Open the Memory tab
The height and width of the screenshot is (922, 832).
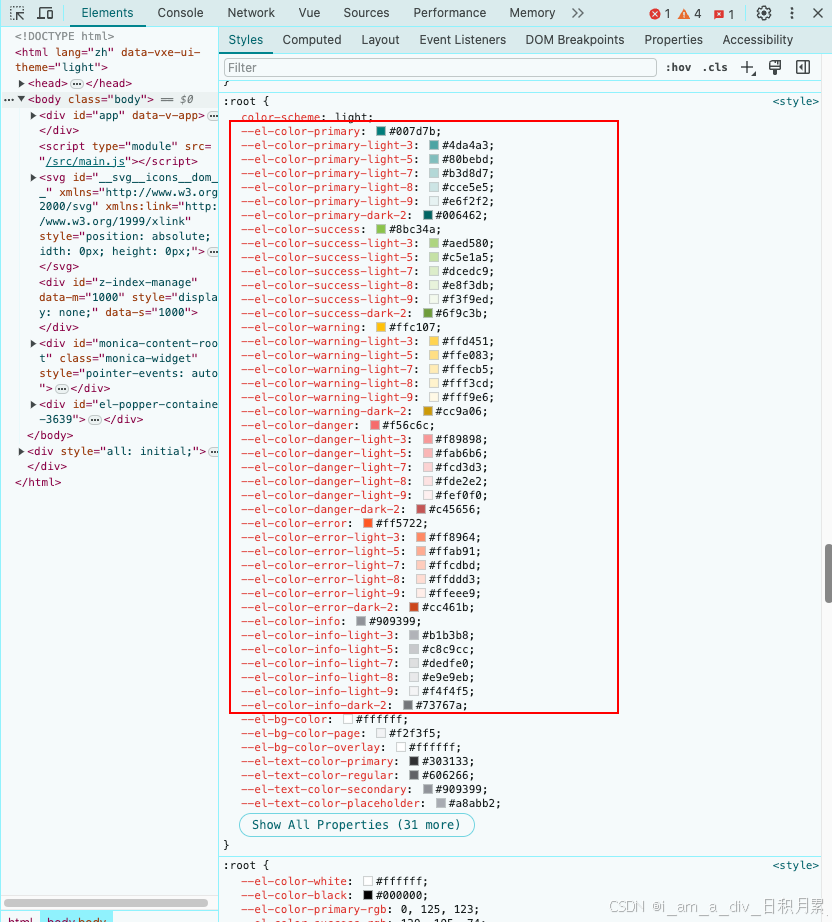tap(532, 13)
